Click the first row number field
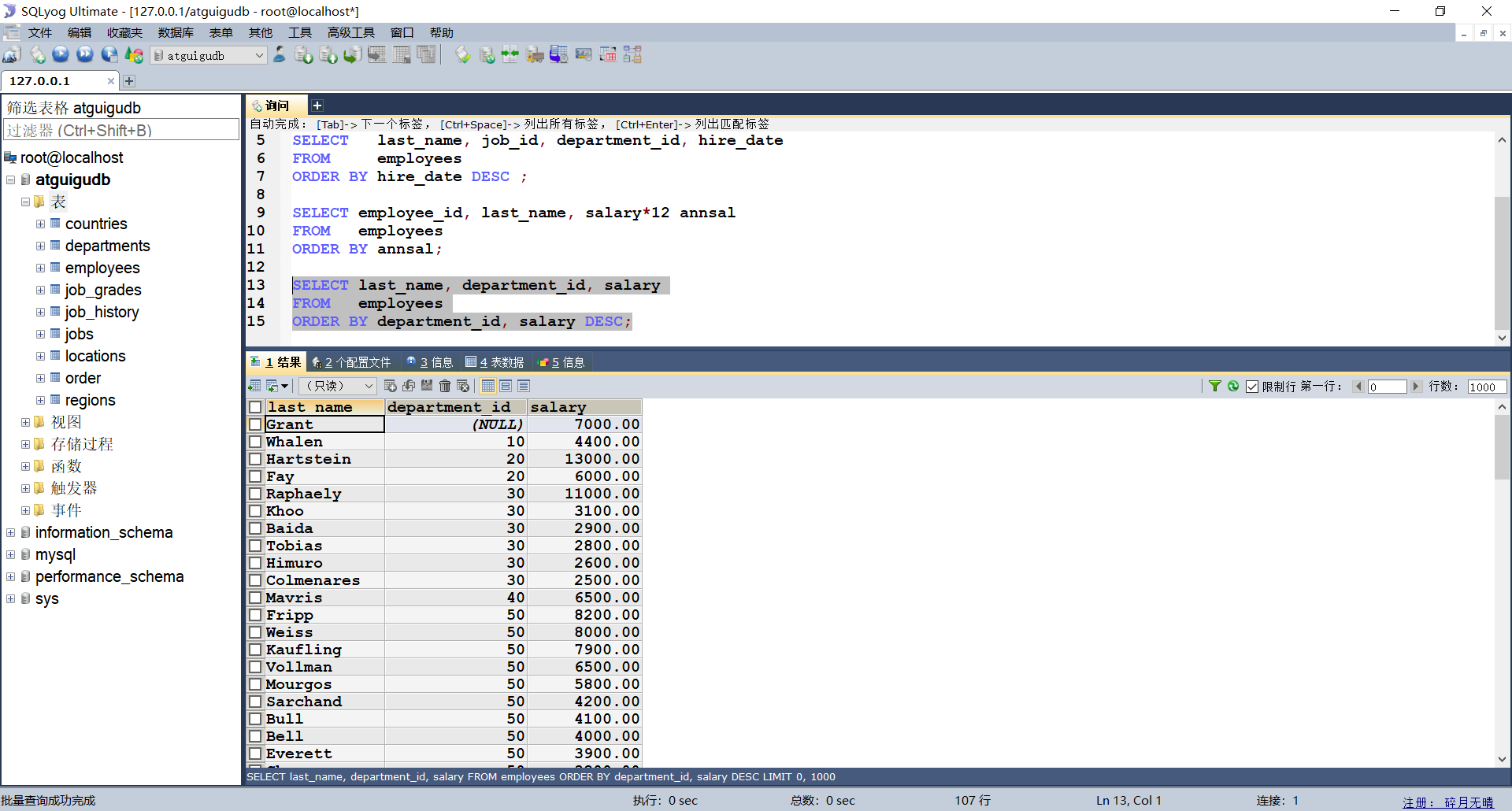This screenshot has height=811, width=1512. click(x=1387, y=387)
